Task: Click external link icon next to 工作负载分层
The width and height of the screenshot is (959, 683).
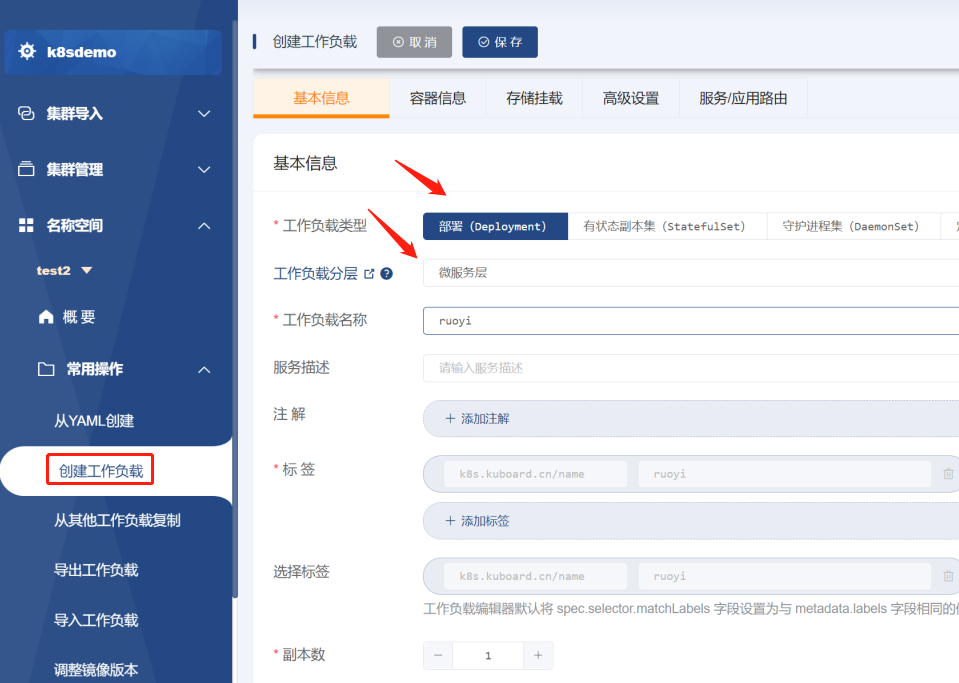Action: click(x=369, y=274)
